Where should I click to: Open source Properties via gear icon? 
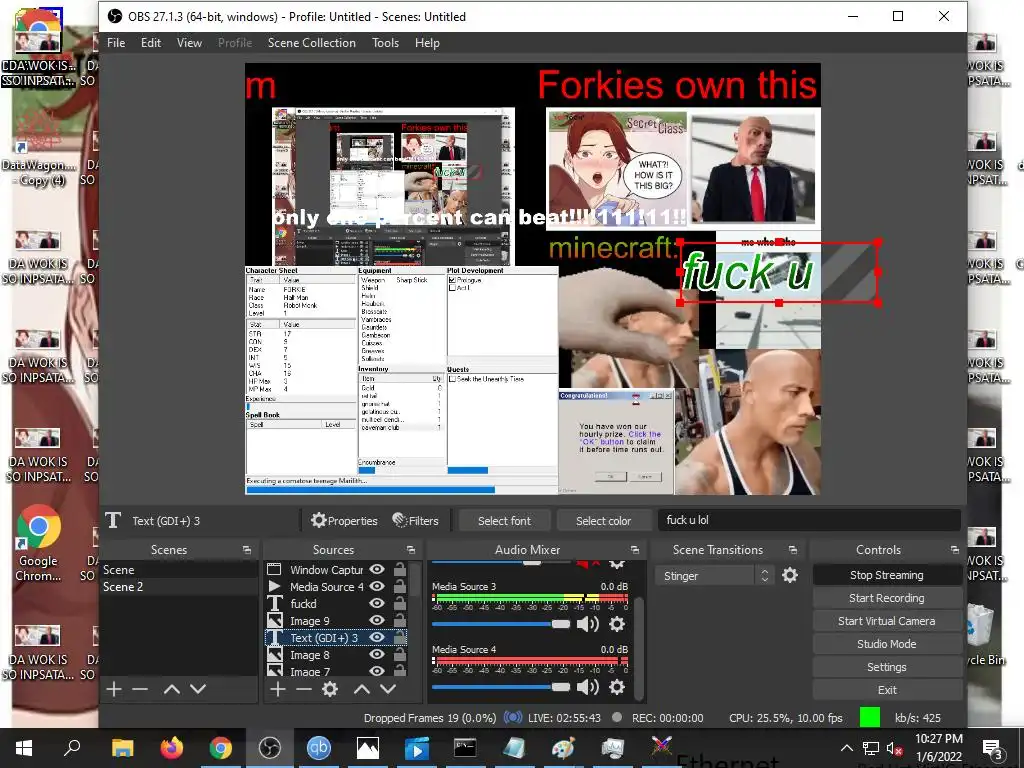344,520
